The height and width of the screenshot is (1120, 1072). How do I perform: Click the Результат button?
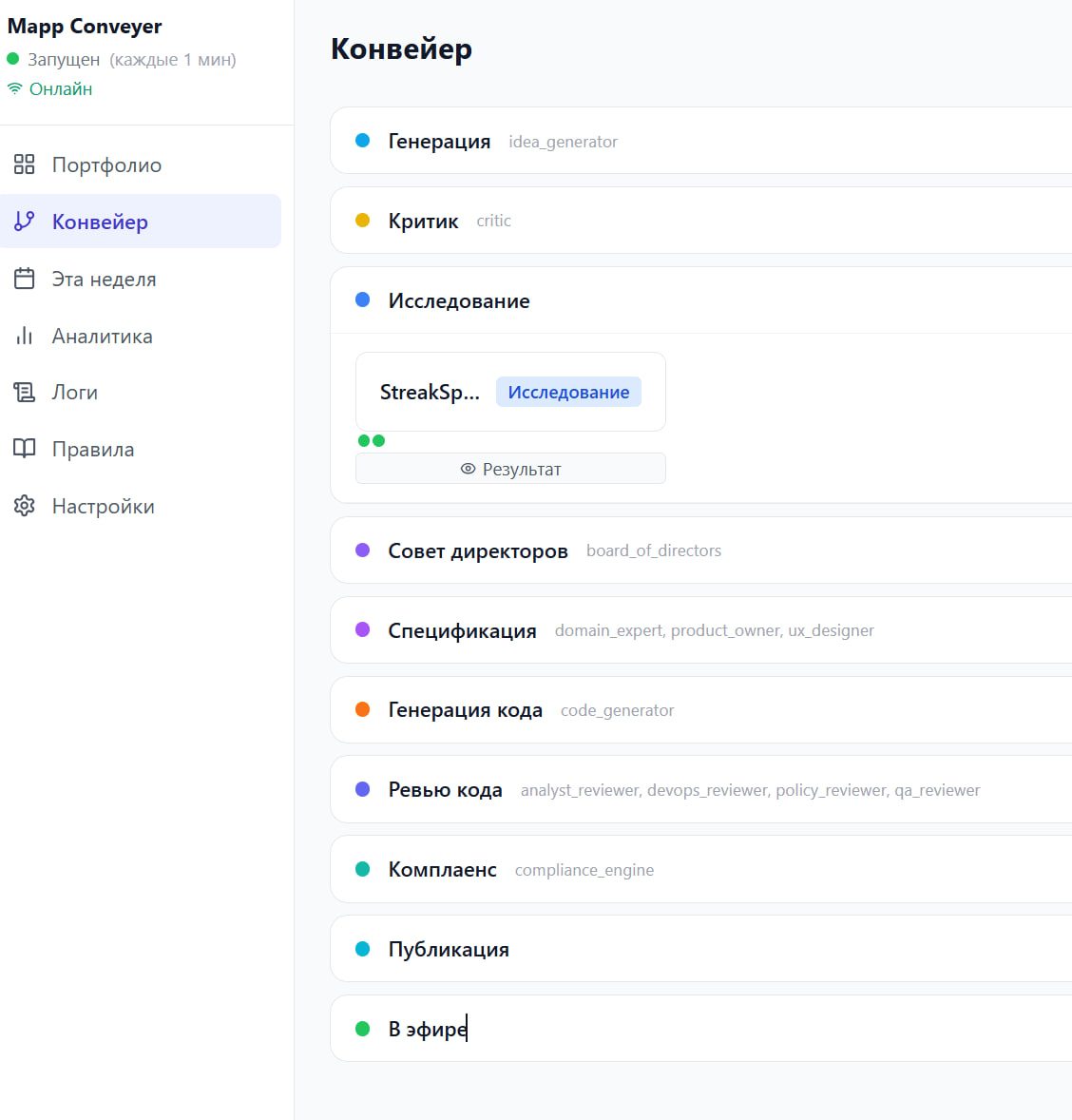(510, 469)
